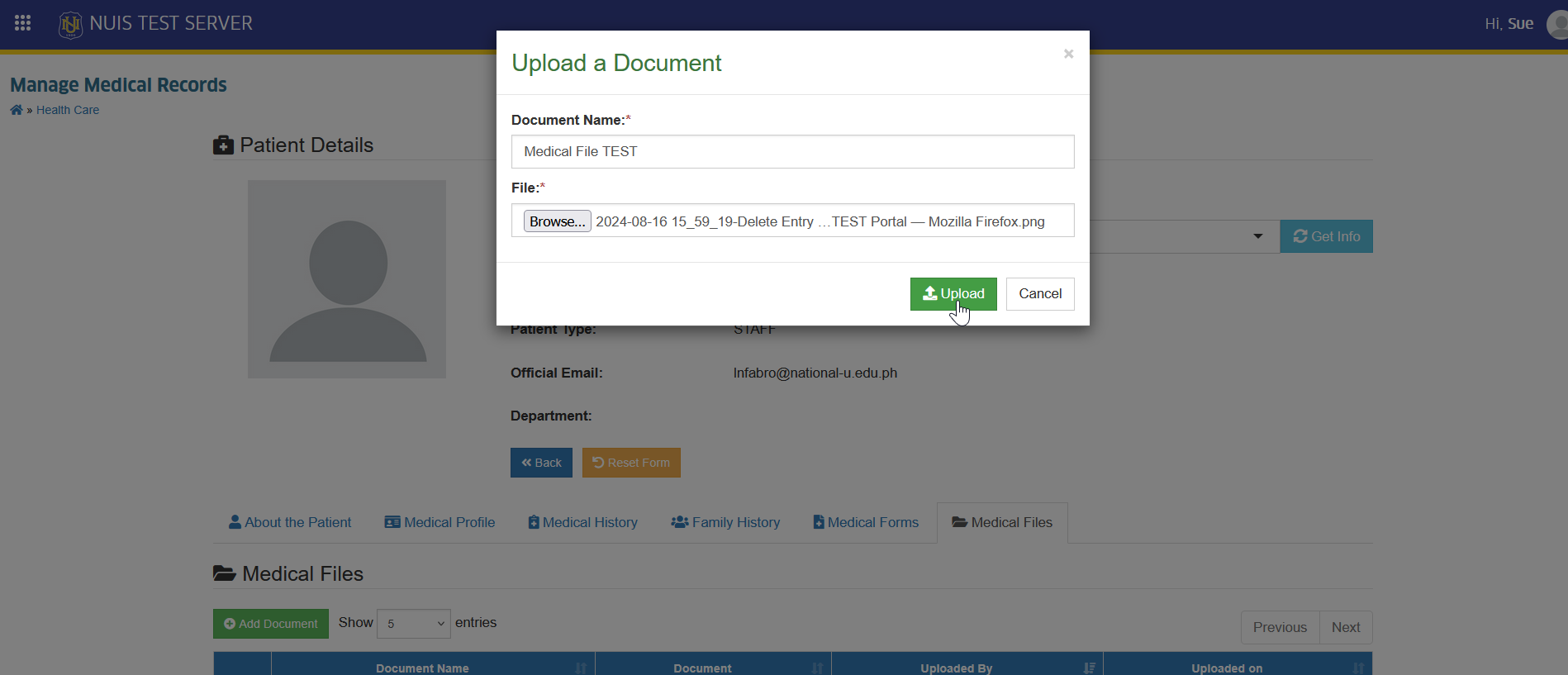Cancel the document upload
The height and width of the screenshot is (675, 1568).
click(1040, 294)
